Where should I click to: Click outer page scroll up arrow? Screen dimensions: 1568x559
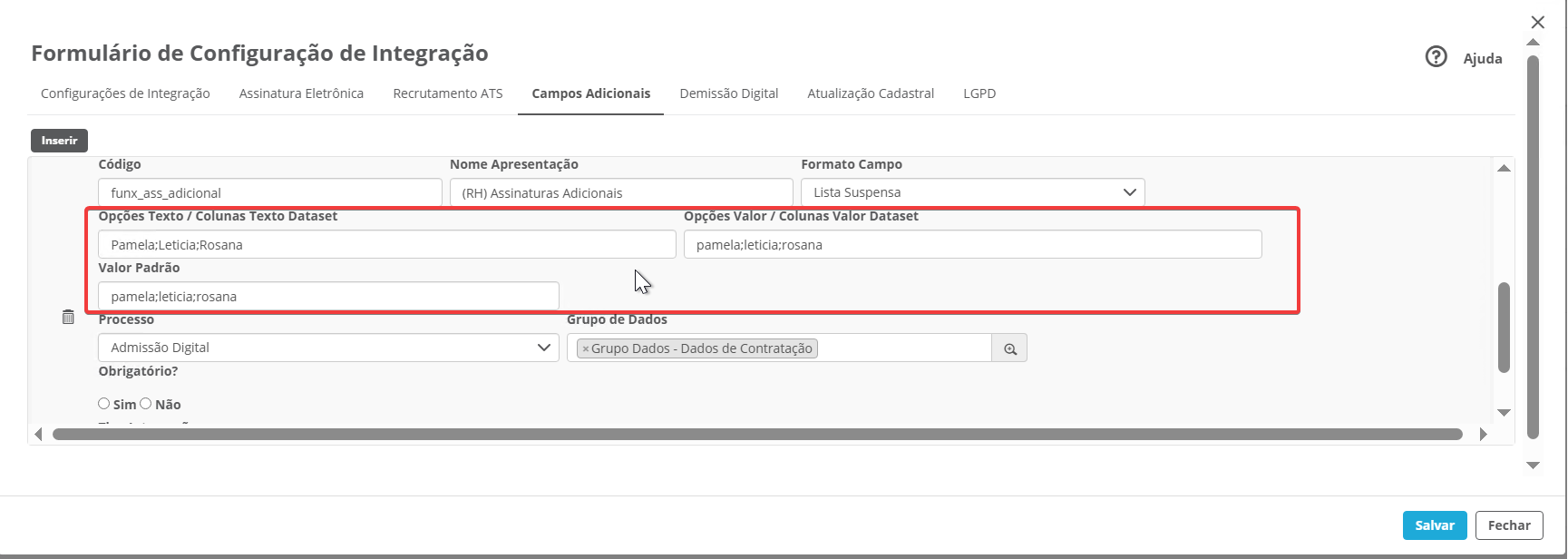(1533, 43)
